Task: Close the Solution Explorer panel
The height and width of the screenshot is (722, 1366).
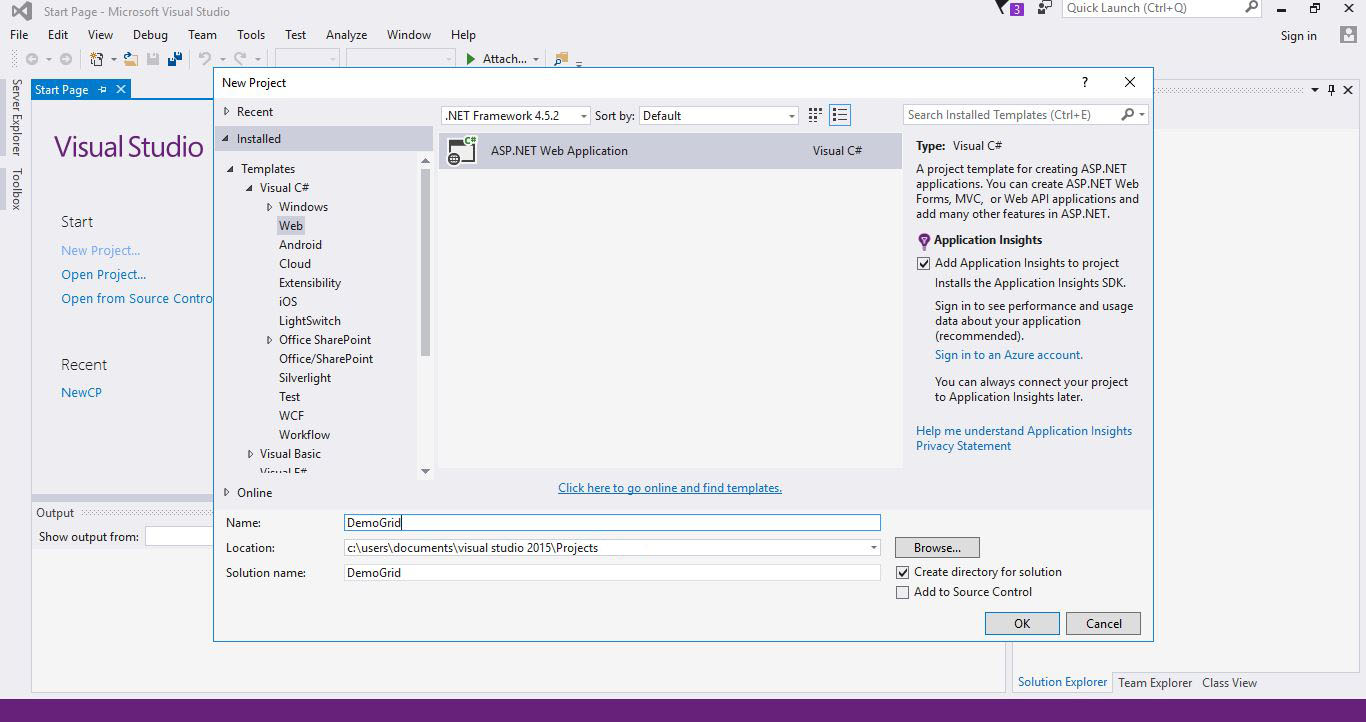Action: pos(1350,90)
